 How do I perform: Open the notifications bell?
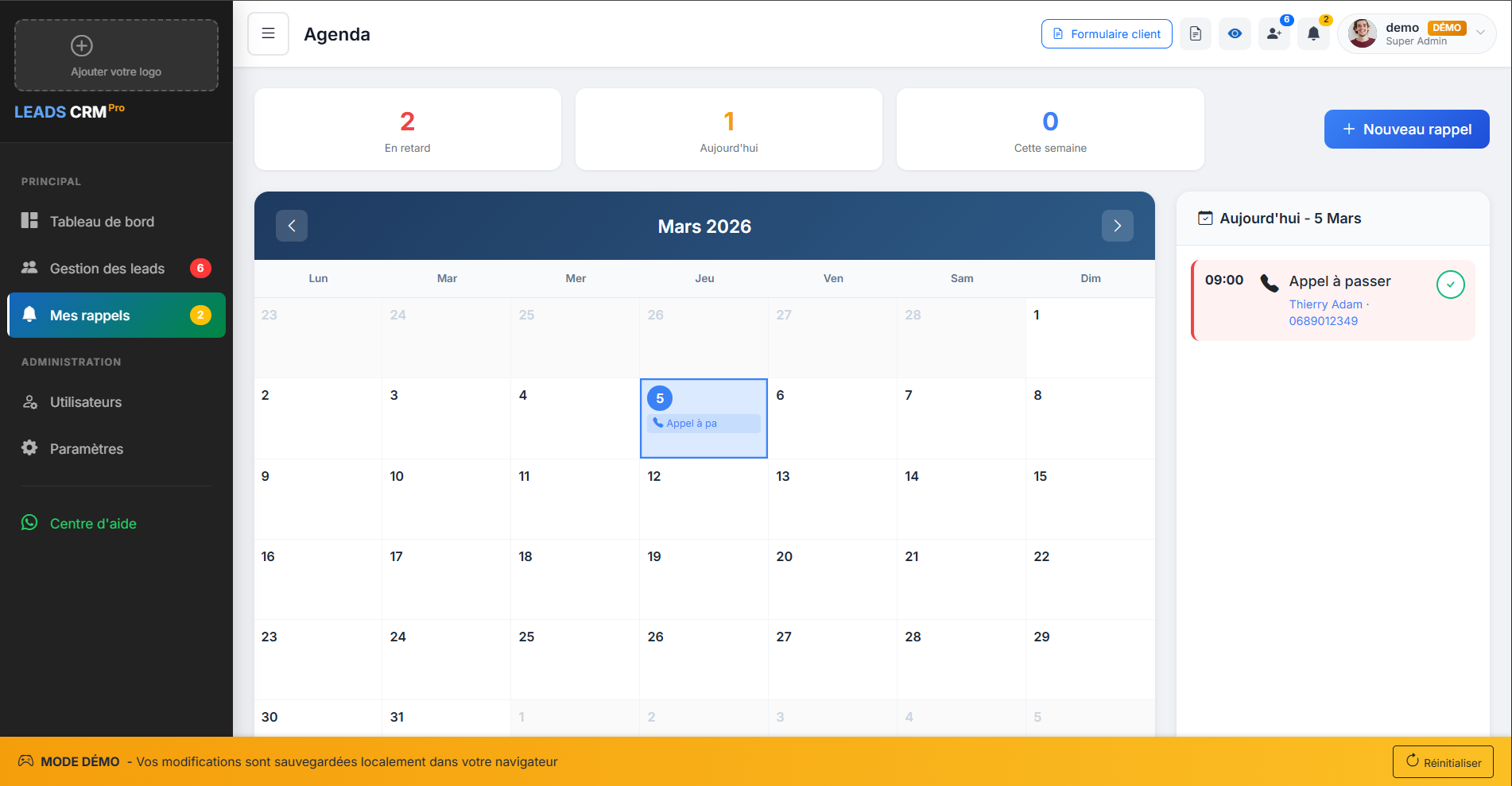tap(1313, 33)
